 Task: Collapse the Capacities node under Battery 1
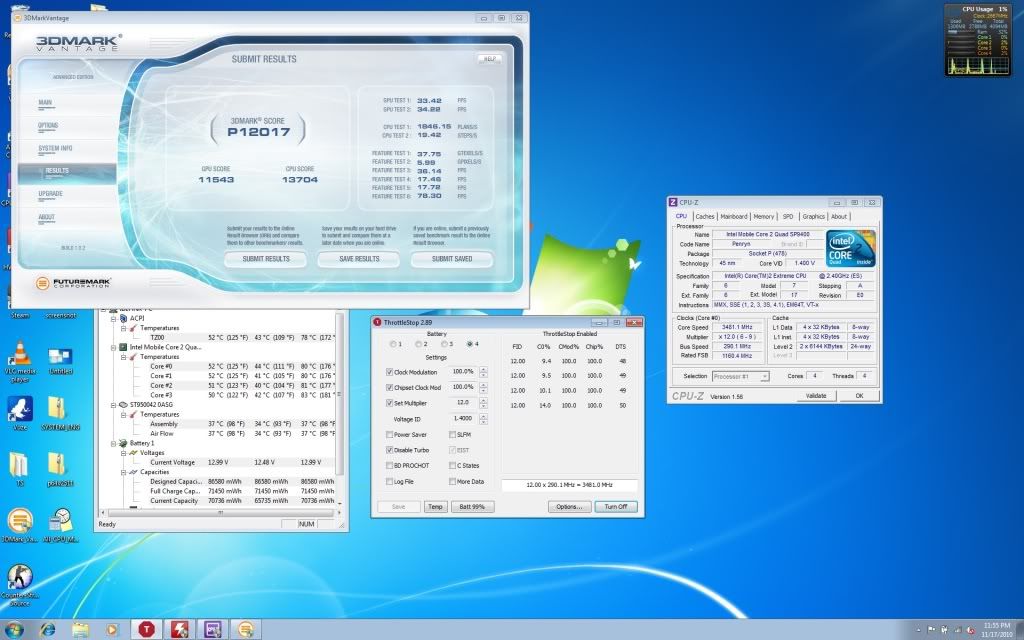(x=123, y=472)
